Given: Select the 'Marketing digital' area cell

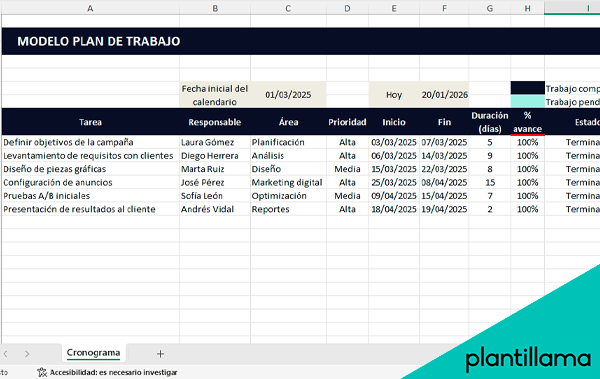Looking at the screenshot, I should pos(289,183).
